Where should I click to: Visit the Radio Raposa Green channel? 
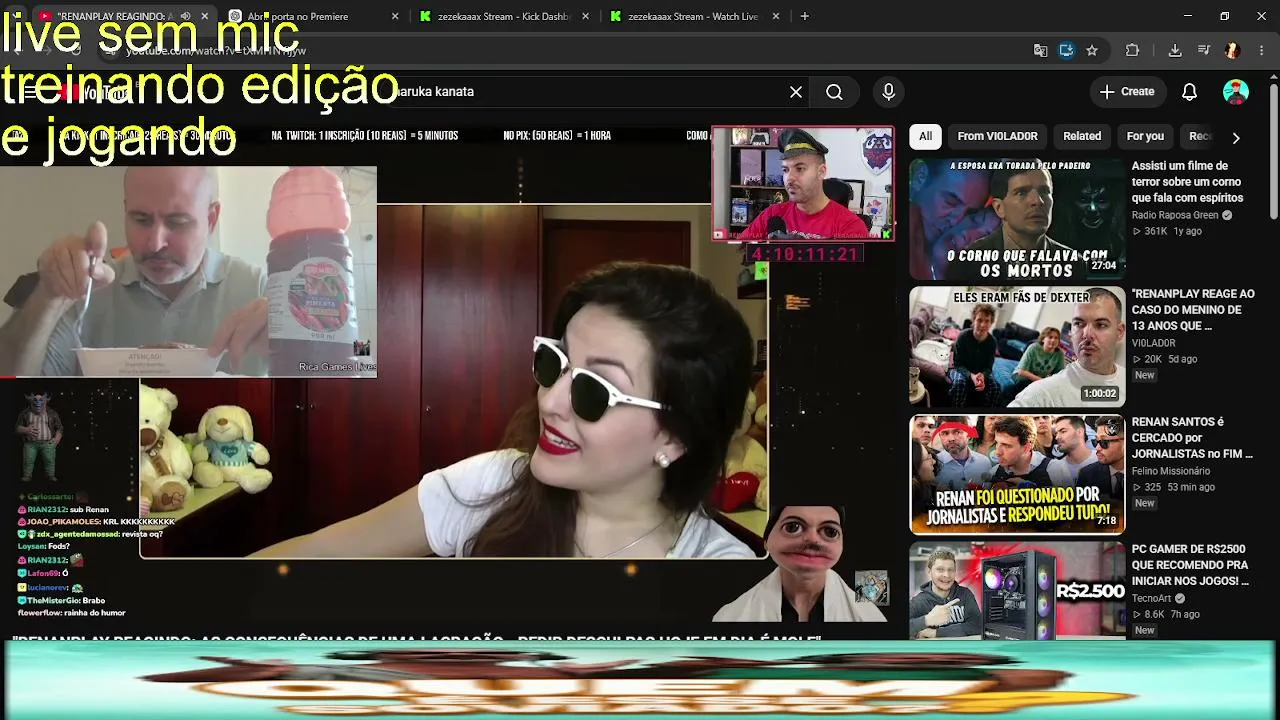click(x=1175, y=215)
